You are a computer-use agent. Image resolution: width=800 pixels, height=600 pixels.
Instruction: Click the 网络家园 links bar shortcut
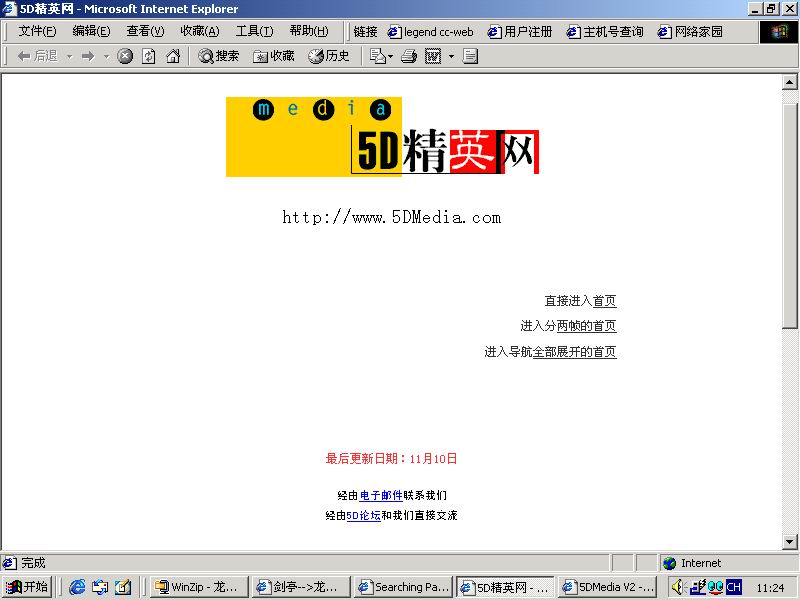690,32
